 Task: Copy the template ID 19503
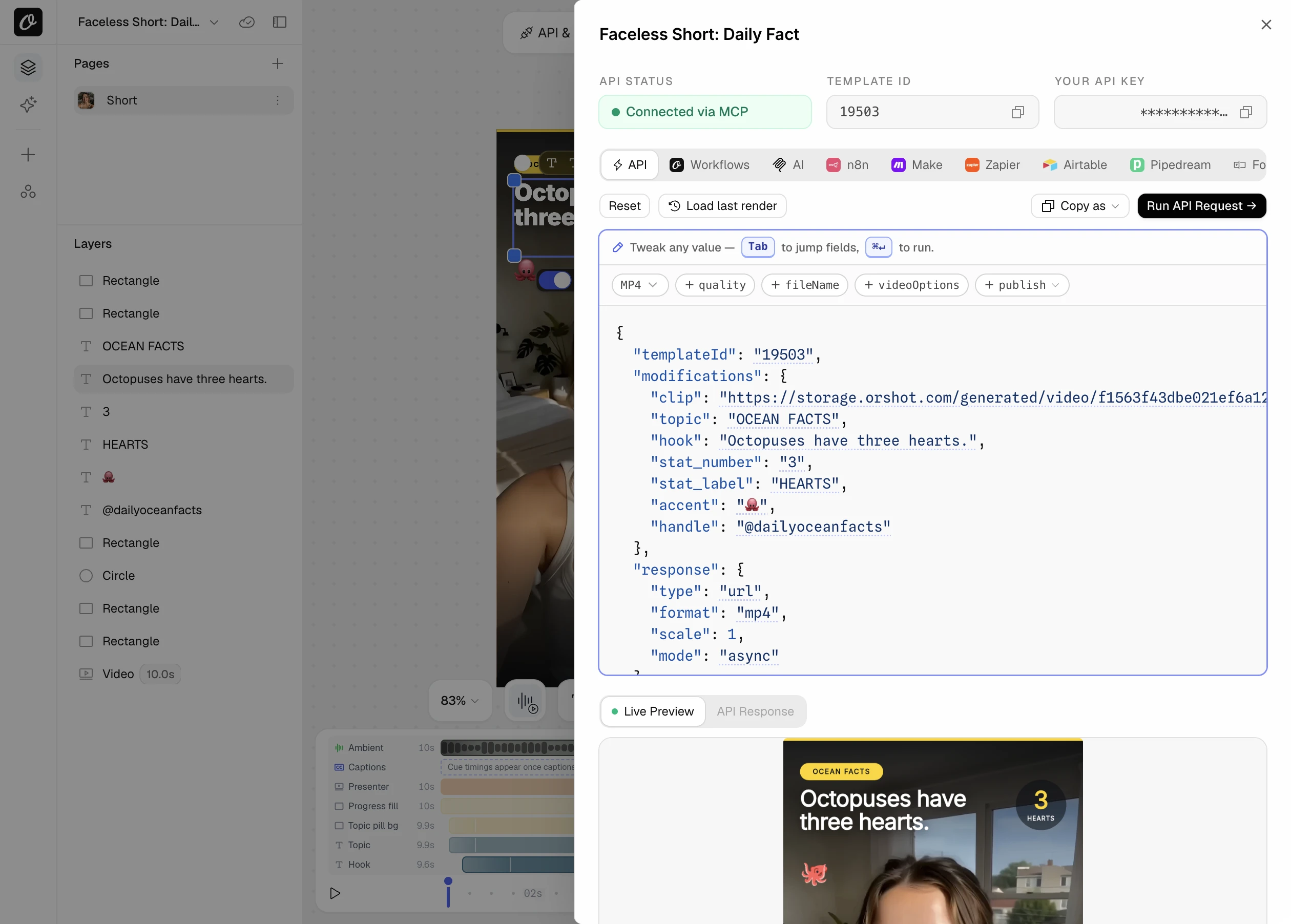click(x=1017, y=112)
